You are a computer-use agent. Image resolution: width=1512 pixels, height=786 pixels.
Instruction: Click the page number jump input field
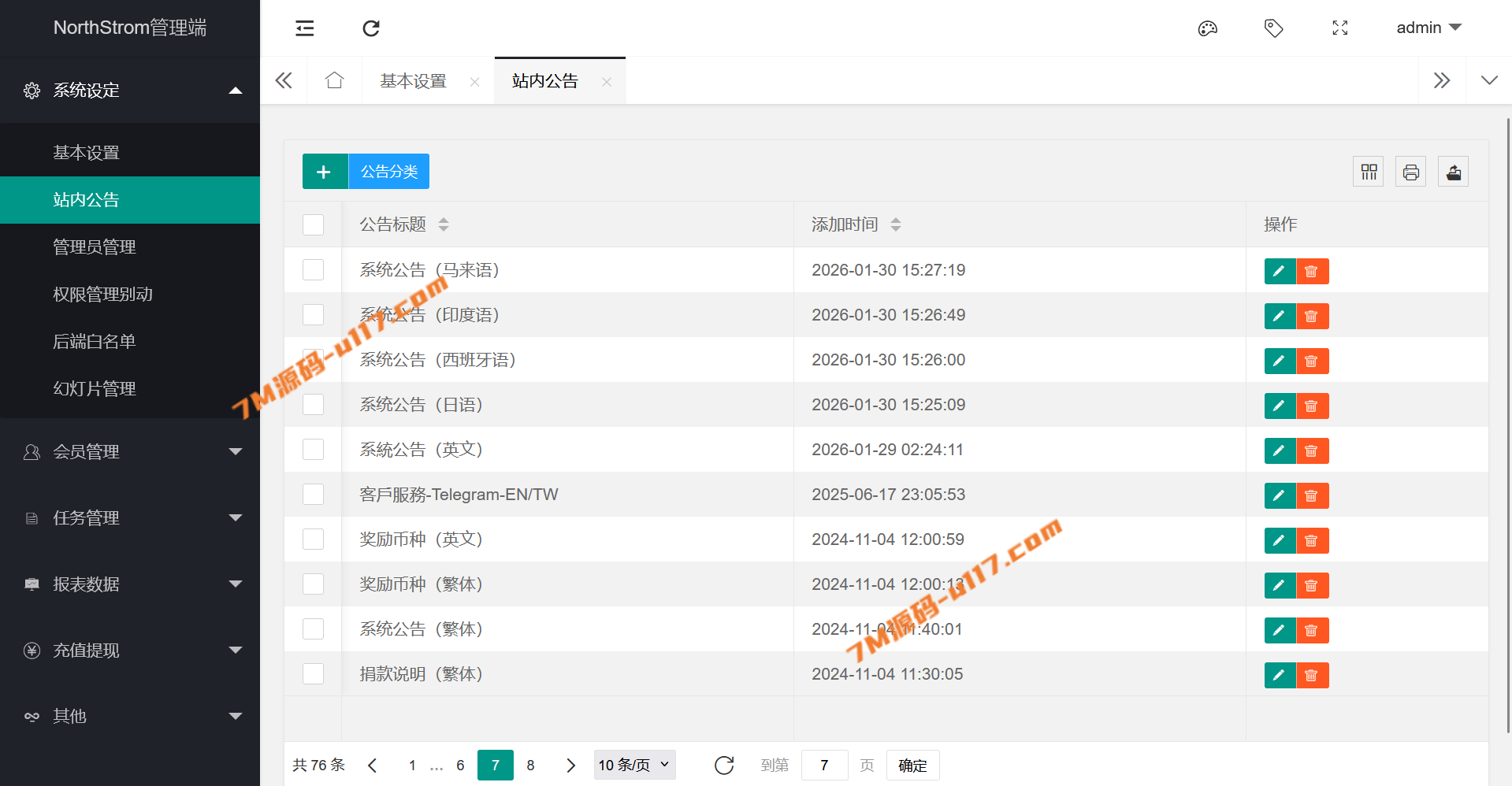(824, 765)
